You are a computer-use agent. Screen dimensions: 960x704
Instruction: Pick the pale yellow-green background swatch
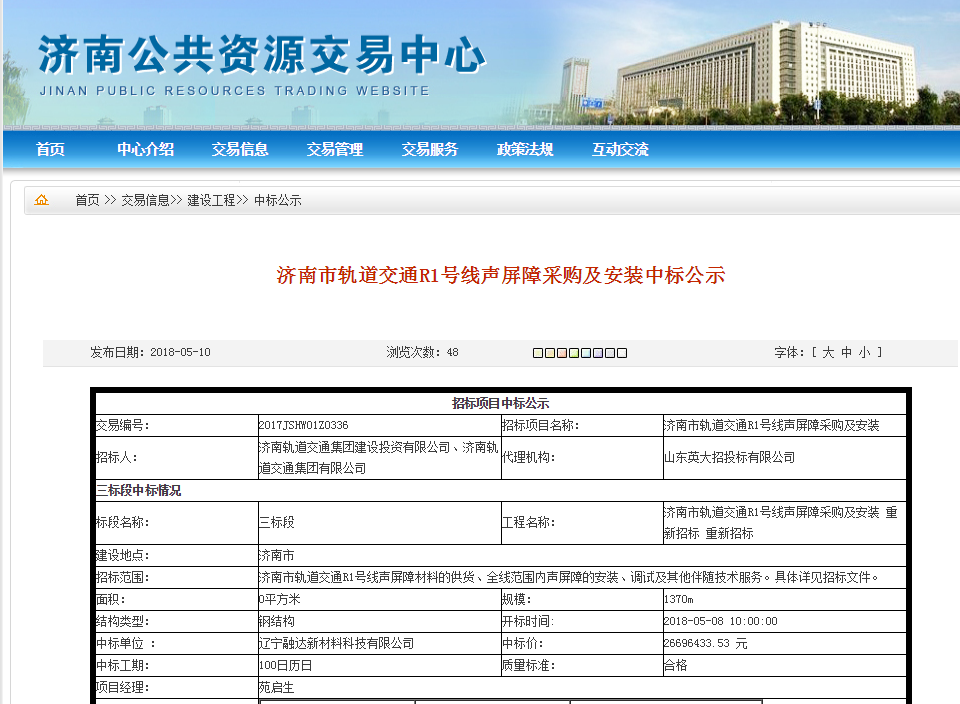(x=538, y=353)
